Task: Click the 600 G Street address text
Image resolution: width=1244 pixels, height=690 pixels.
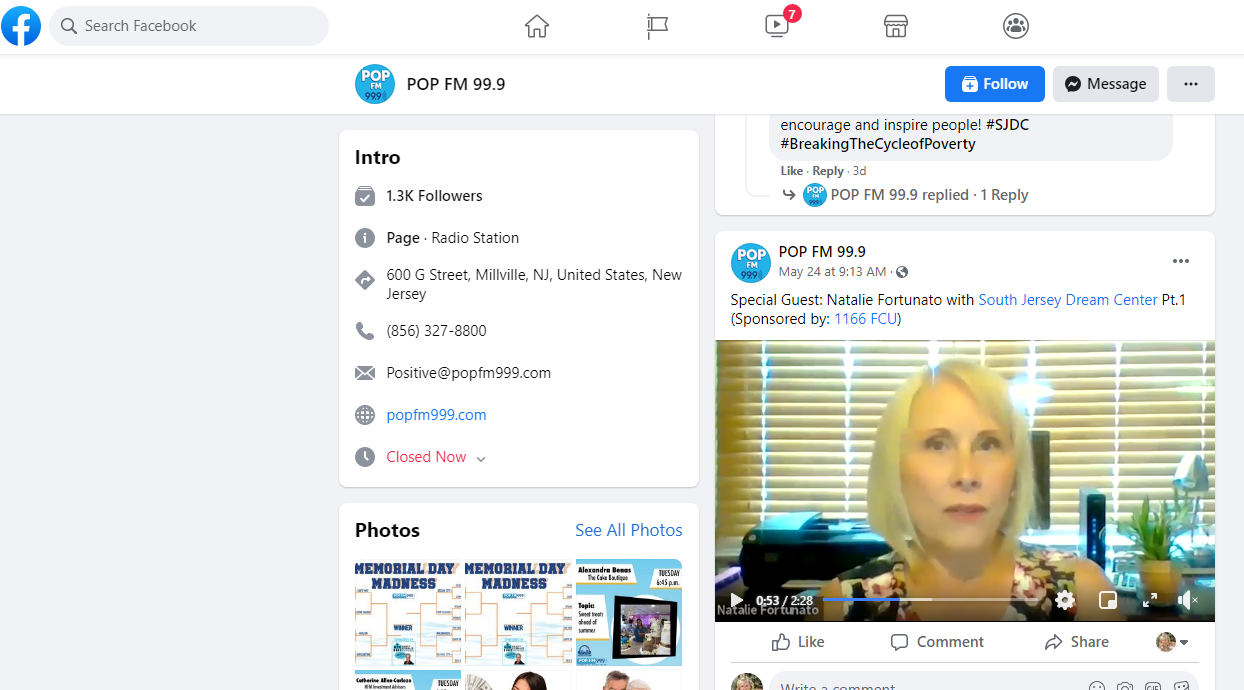Action: coord(534,284)
